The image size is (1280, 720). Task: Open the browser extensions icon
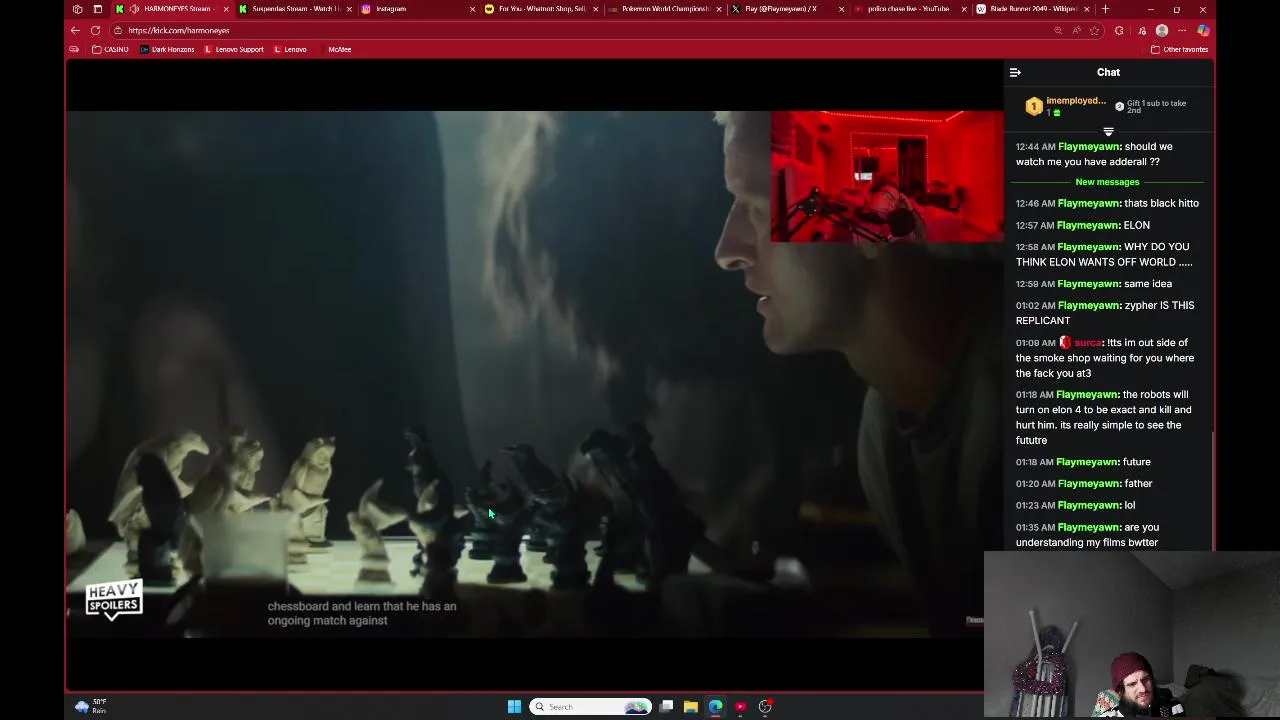[x=1119, y=30]
